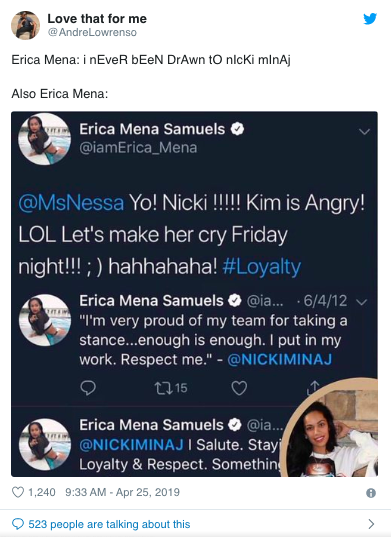Open the circular photo overlay of woman
Screen dimensions: 391x537
click(x=329, y=428)
